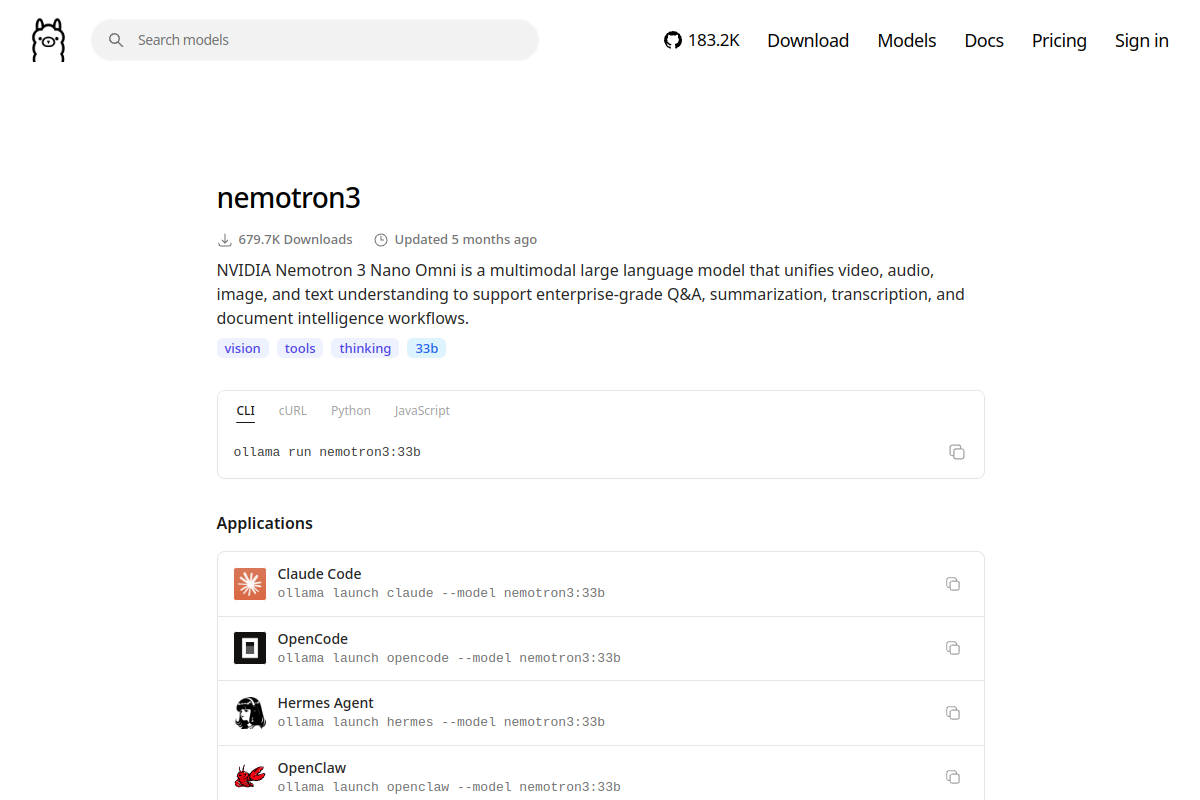
Task: Click the OpenCode app icon
Action: pyautogui.click(x=250, y=648)
